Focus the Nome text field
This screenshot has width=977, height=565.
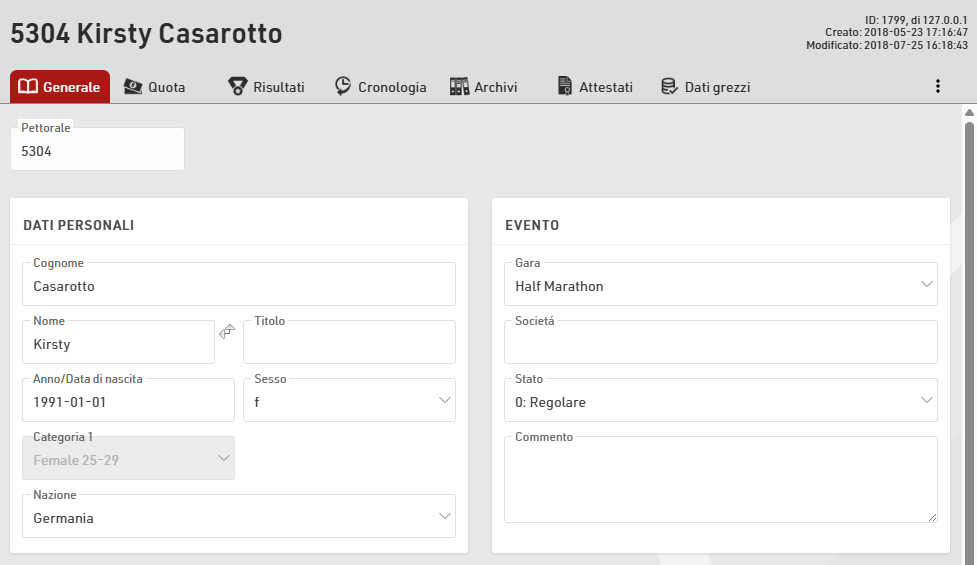point(118,344)
